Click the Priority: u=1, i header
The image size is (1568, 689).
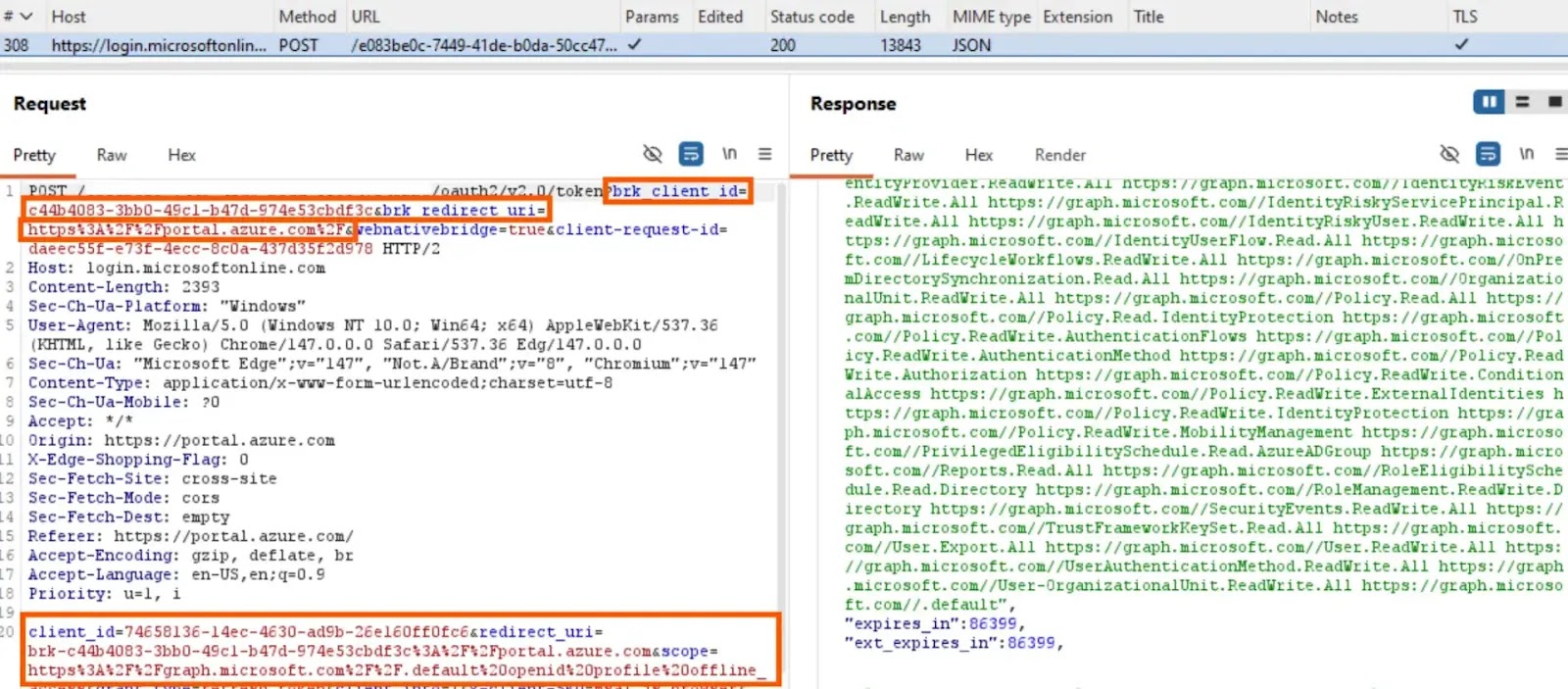pos(104,594)
